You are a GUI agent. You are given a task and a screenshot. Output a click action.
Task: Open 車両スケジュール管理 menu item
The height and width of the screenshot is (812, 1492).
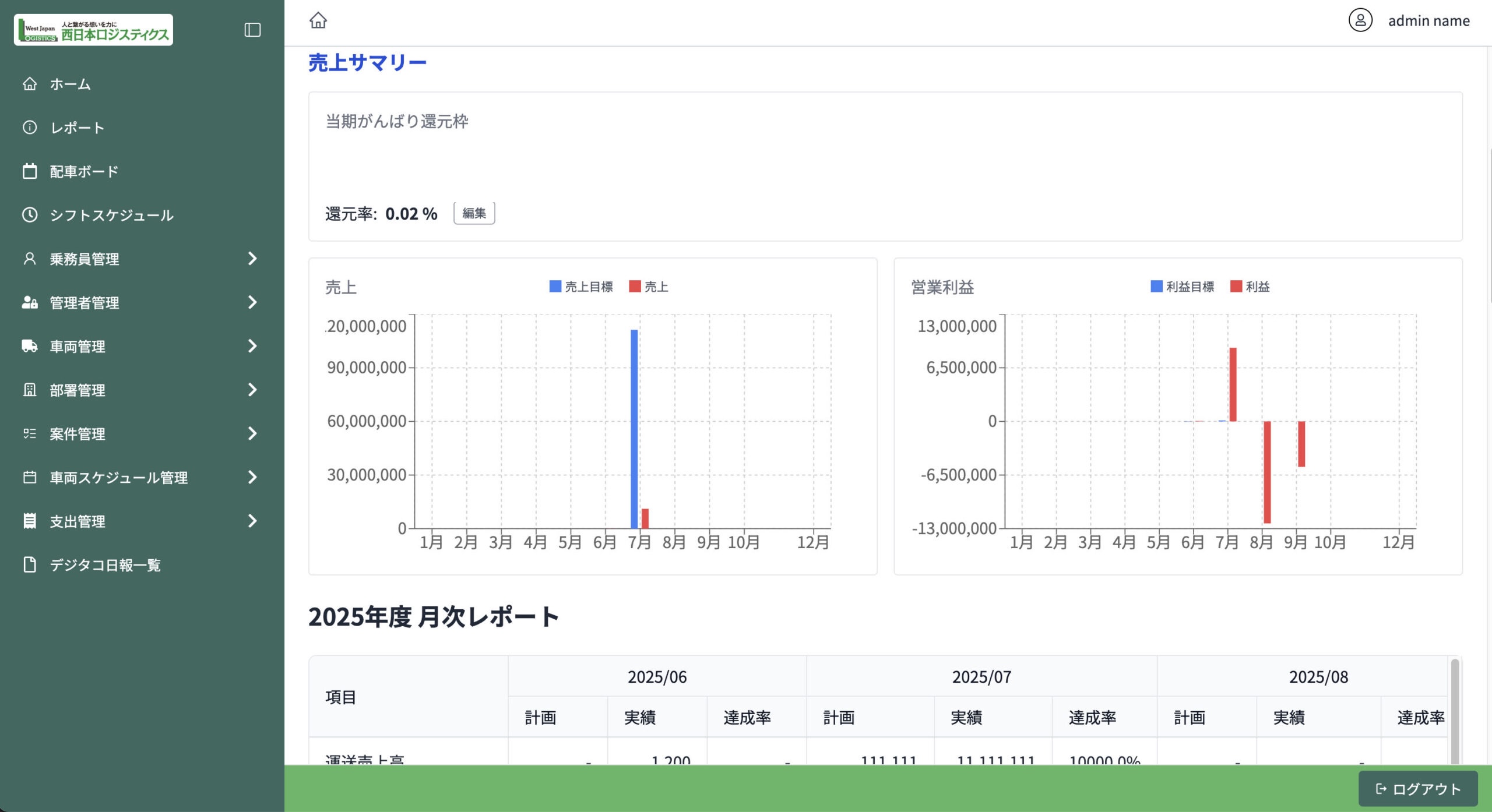click(118, 478)
